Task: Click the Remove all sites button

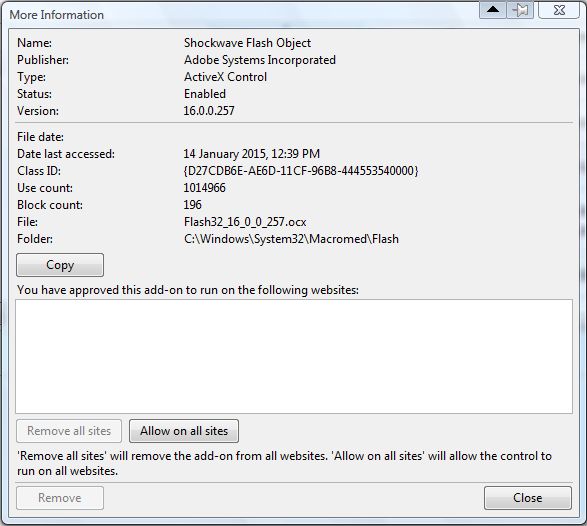Action: pos(69,431)
